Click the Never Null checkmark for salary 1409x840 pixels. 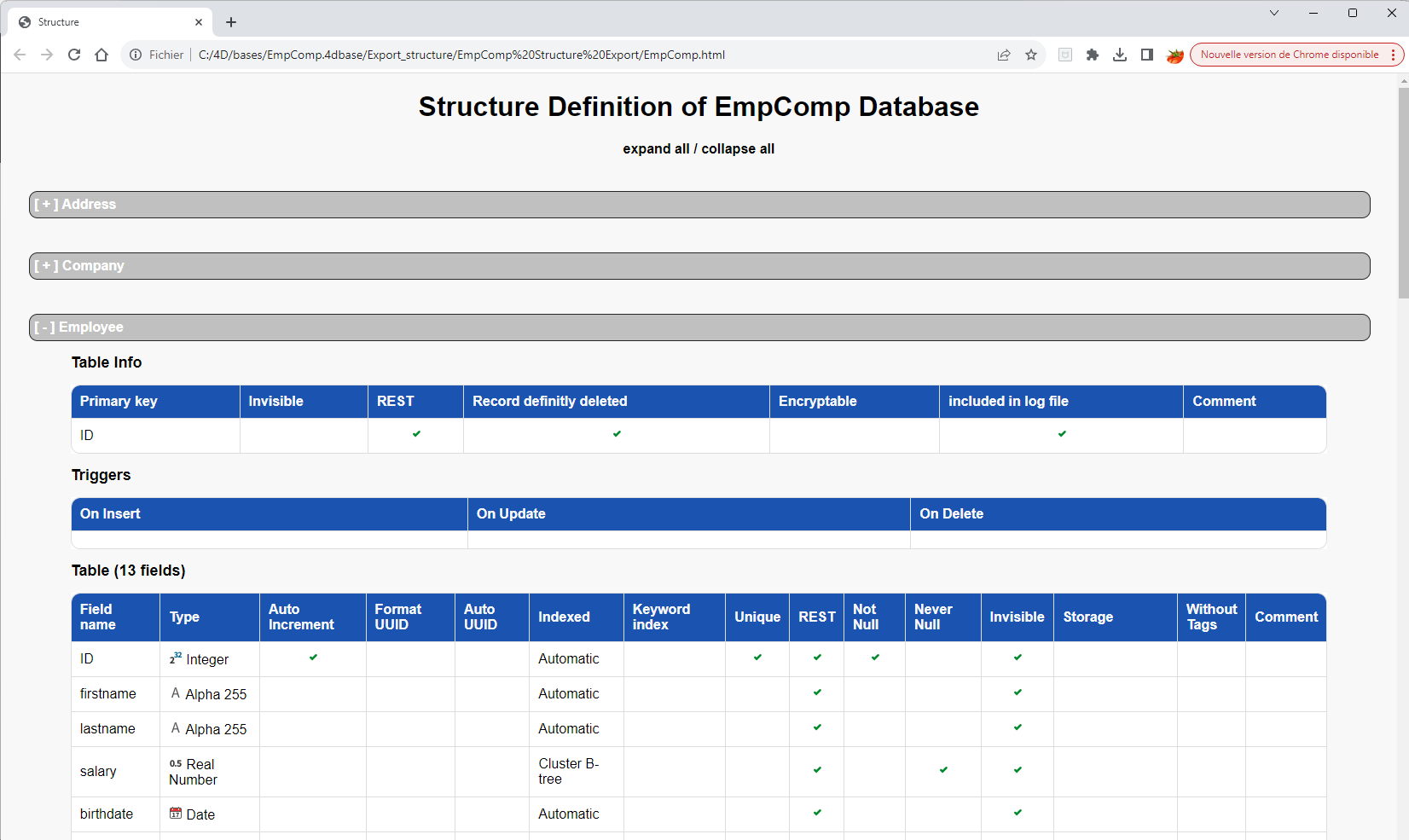pos(943,770)
